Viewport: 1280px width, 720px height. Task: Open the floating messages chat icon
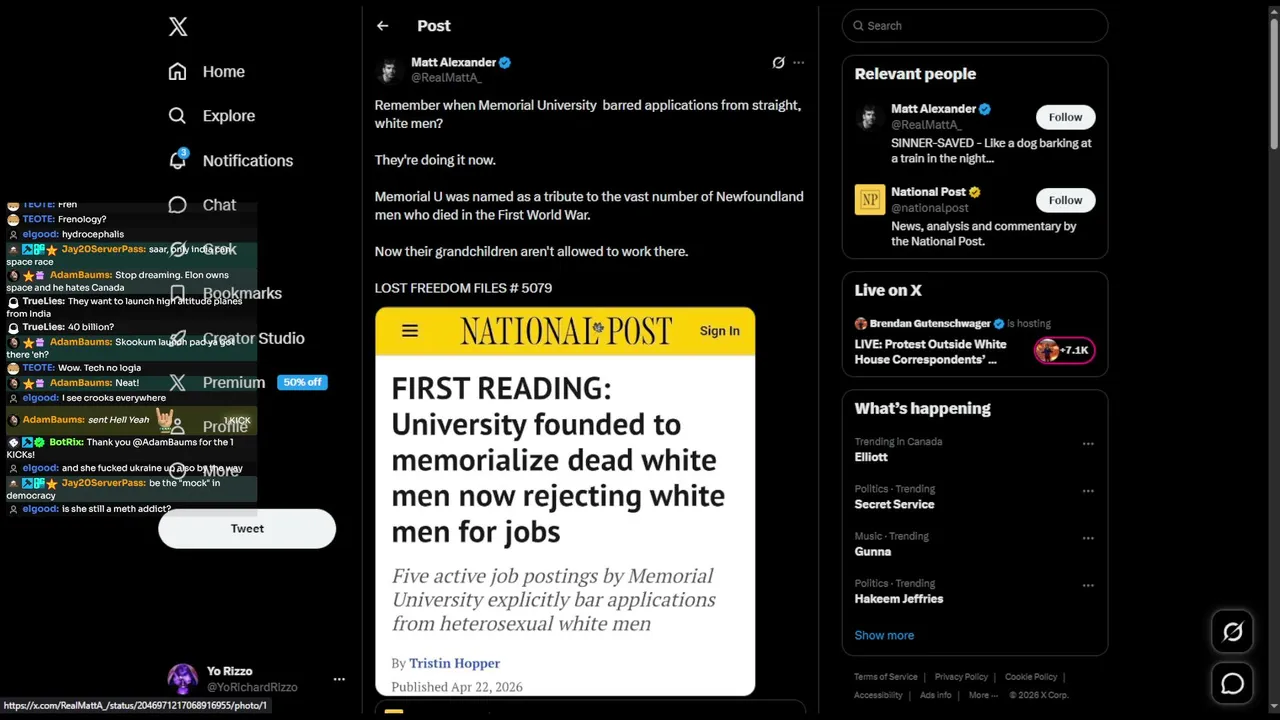[x=1232, y=683]
